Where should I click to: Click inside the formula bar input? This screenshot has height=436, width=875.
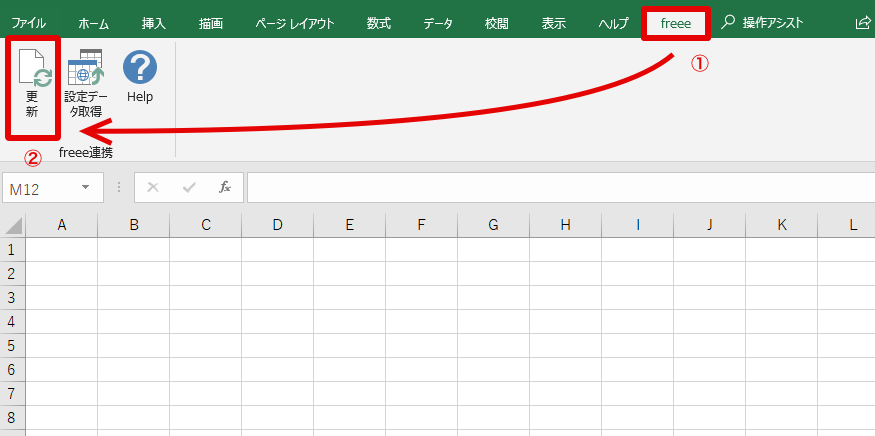pos(561,188)
